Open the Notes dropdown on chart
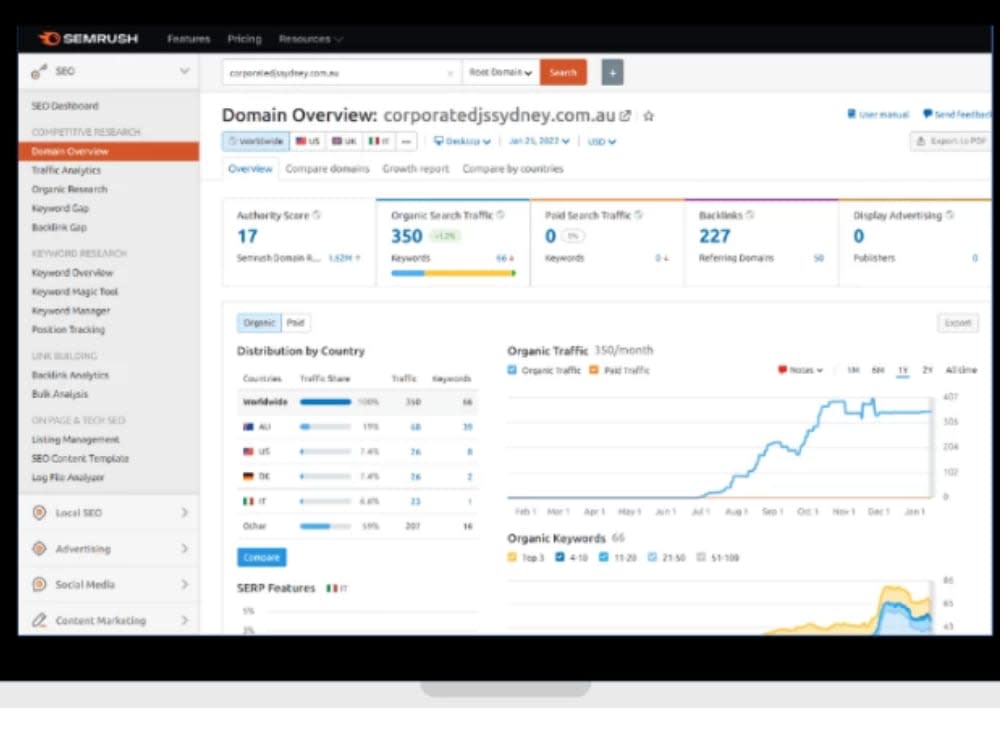The image size is (1000, 750). coord(800,370)
